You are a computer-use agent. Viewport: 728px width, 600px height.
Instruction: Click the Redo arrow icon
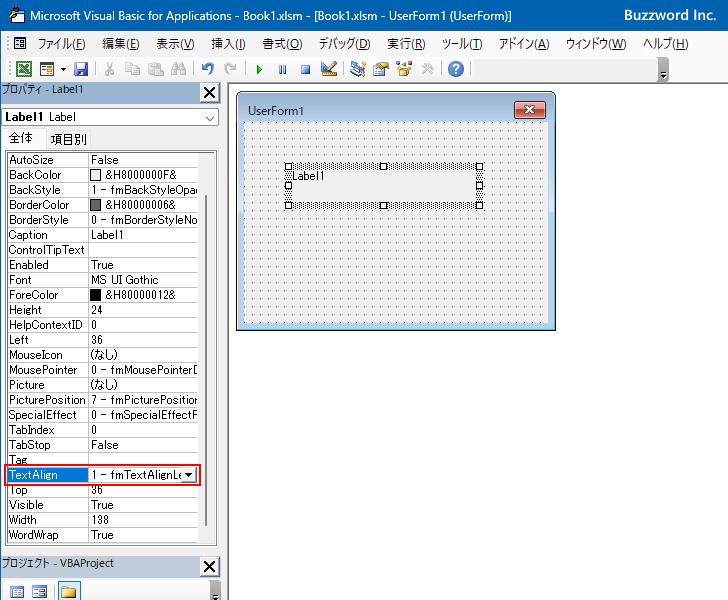(230, 69)
